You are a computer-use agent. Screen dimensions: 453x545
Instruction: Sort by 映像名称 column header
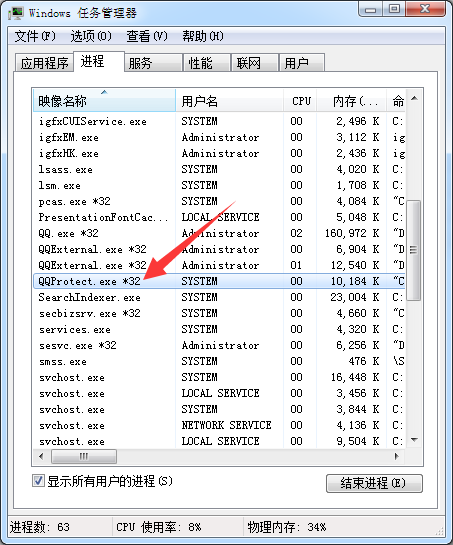point(104,100)
